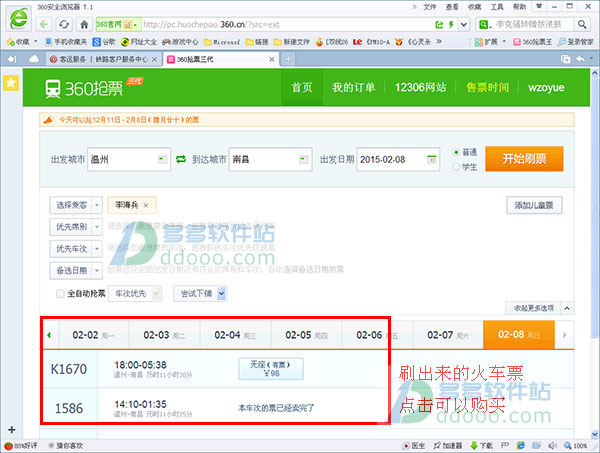Open the 谷歌 bookmark
Image resolution: width=600 pixels, height=453 pixels.
pos(104,42)
